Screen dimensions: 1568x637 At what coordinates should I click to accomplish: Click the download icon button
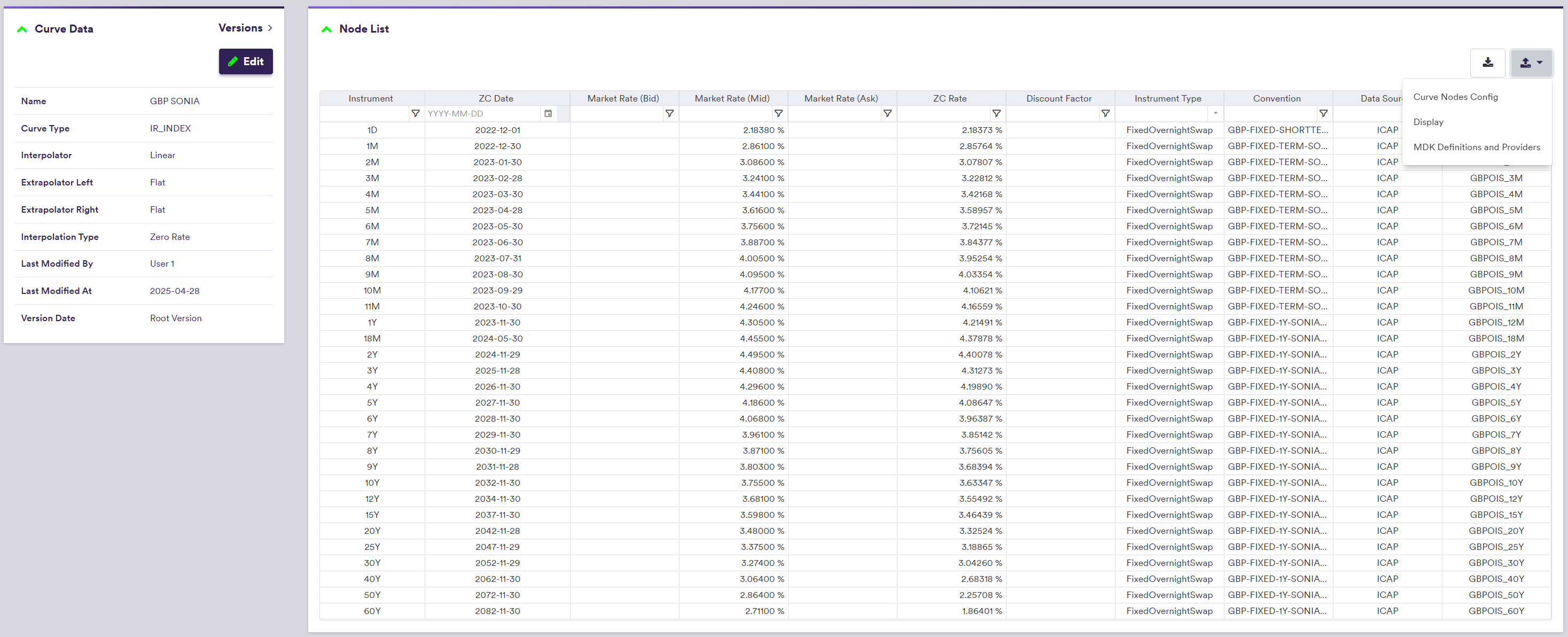1487,63
